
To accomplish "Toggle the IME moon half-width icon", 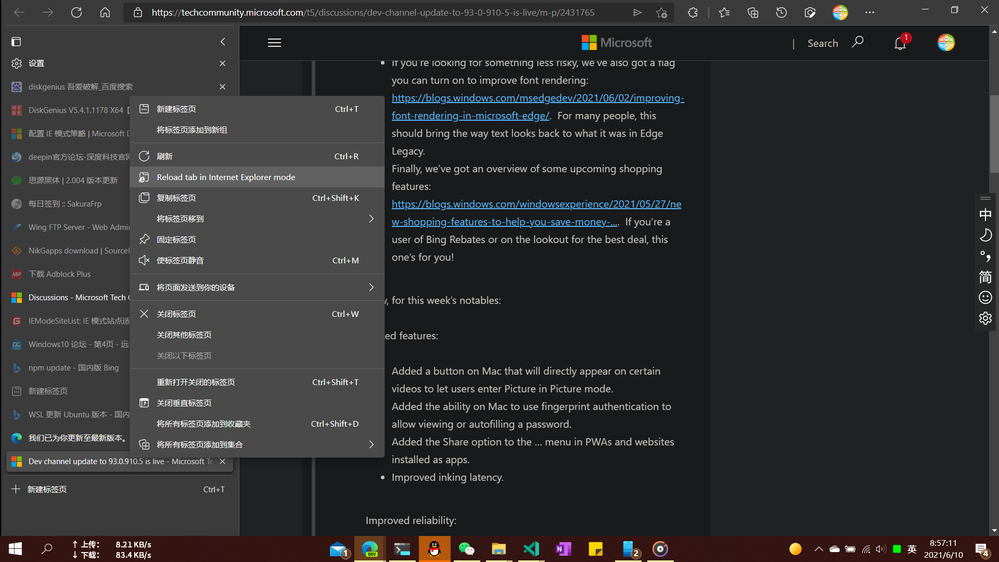I will point(985,235).
